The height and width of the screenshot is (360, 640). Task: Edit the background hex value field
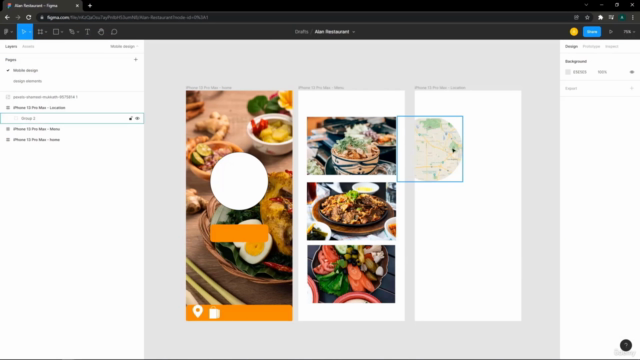click(580, 72)
